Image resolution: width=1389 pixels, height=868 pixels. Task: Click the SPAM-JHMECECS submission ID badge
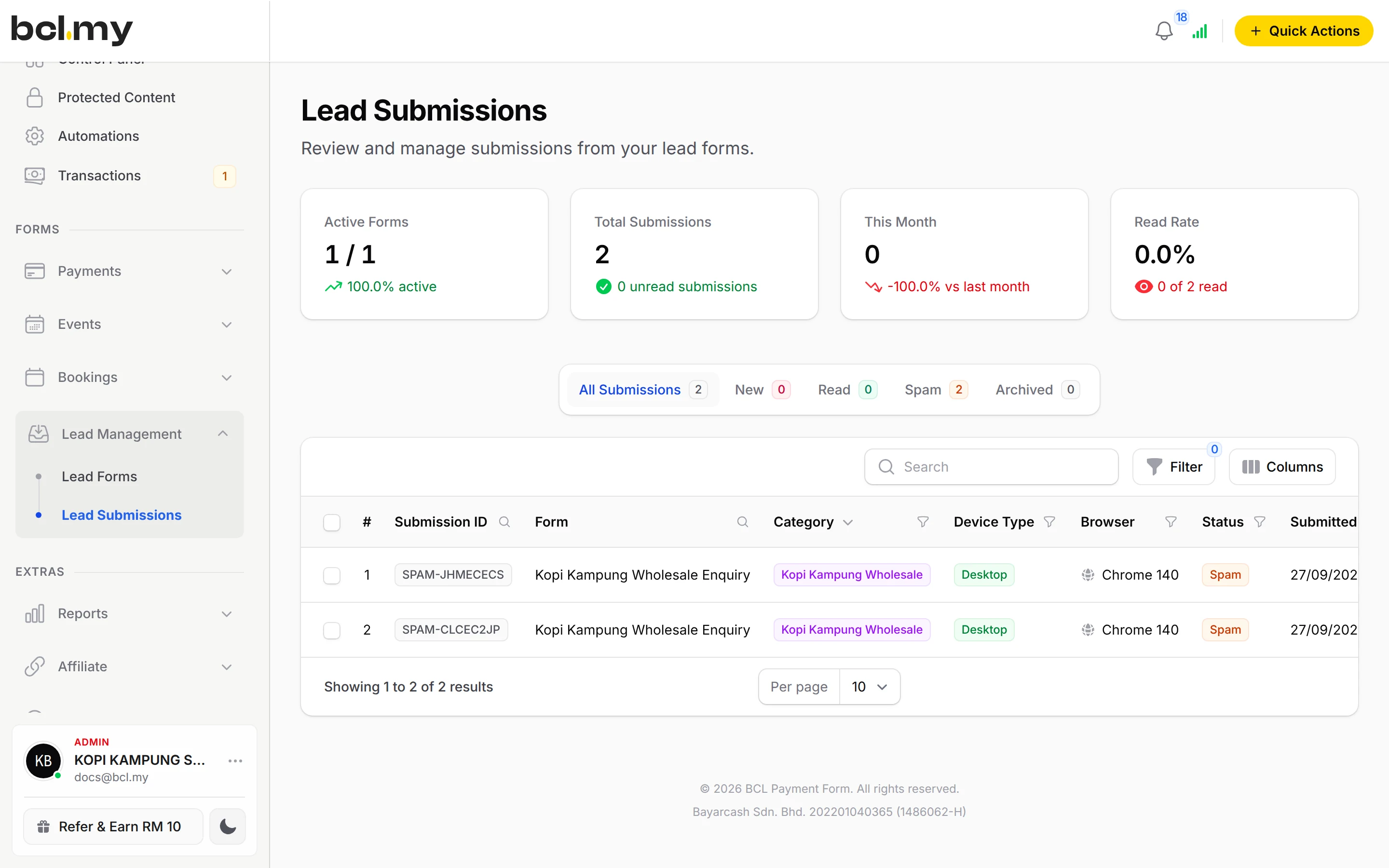pyautogui.click(x=453, y=575)
